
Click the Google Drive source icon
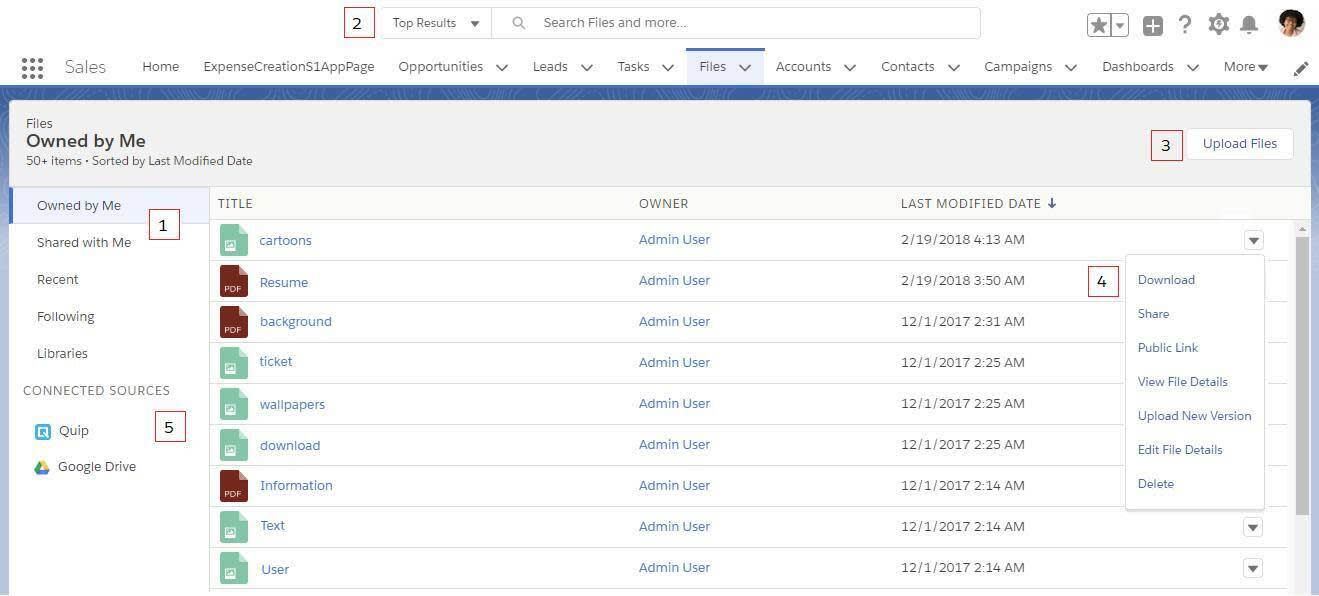pos(42,467)
